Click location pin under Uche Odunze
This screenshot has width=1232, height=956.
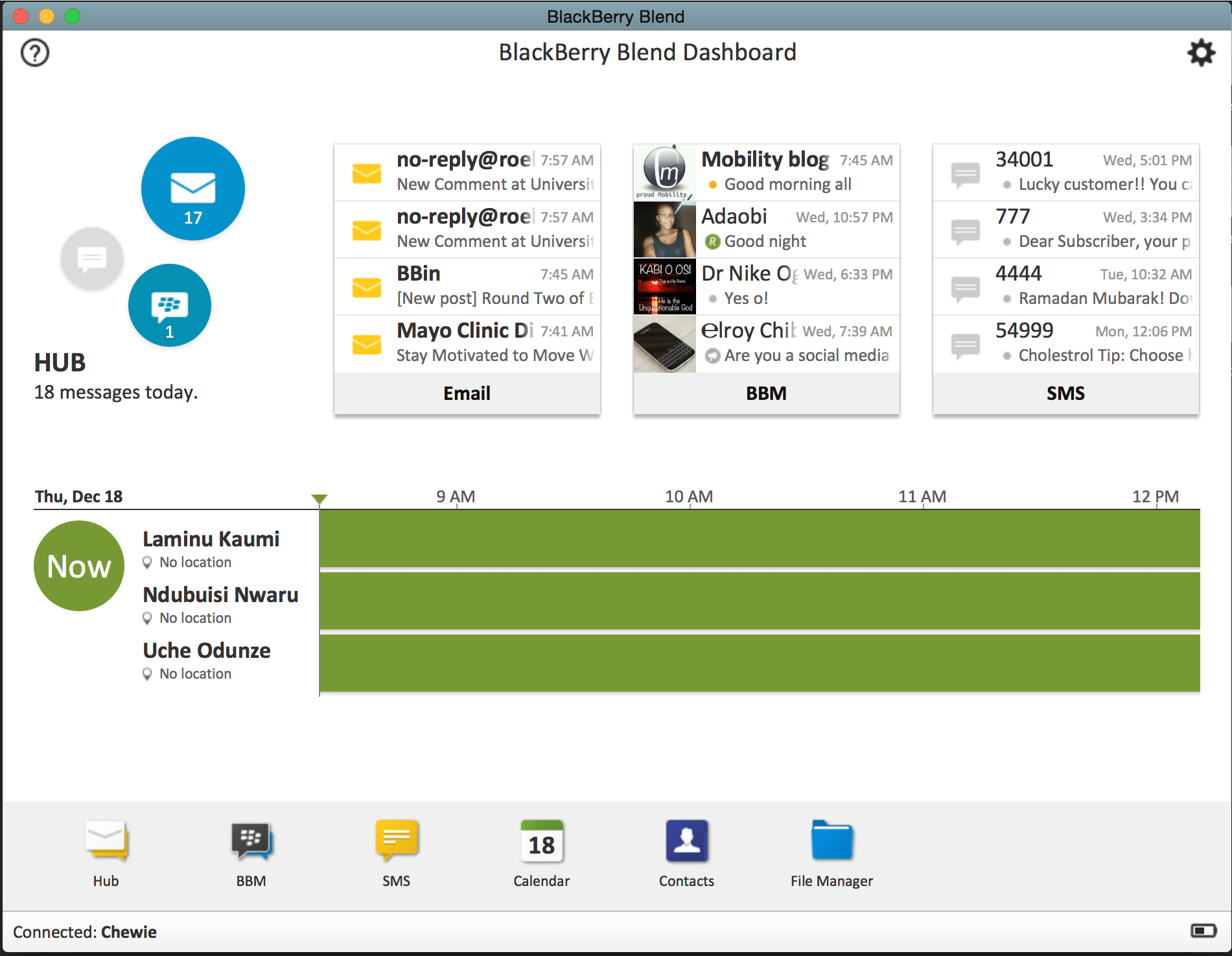[x=148, y=674]
